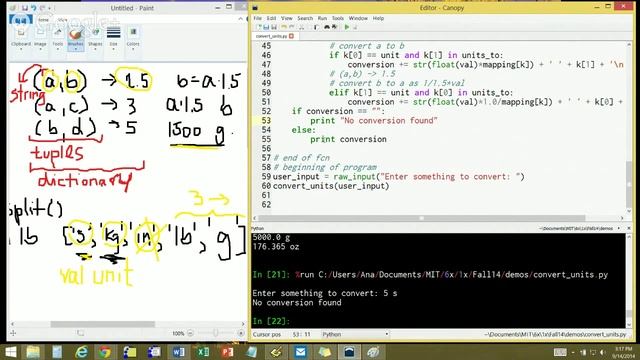Click the Windows Start button
Screen dimensions: 640x360
[x=11, y=351]
